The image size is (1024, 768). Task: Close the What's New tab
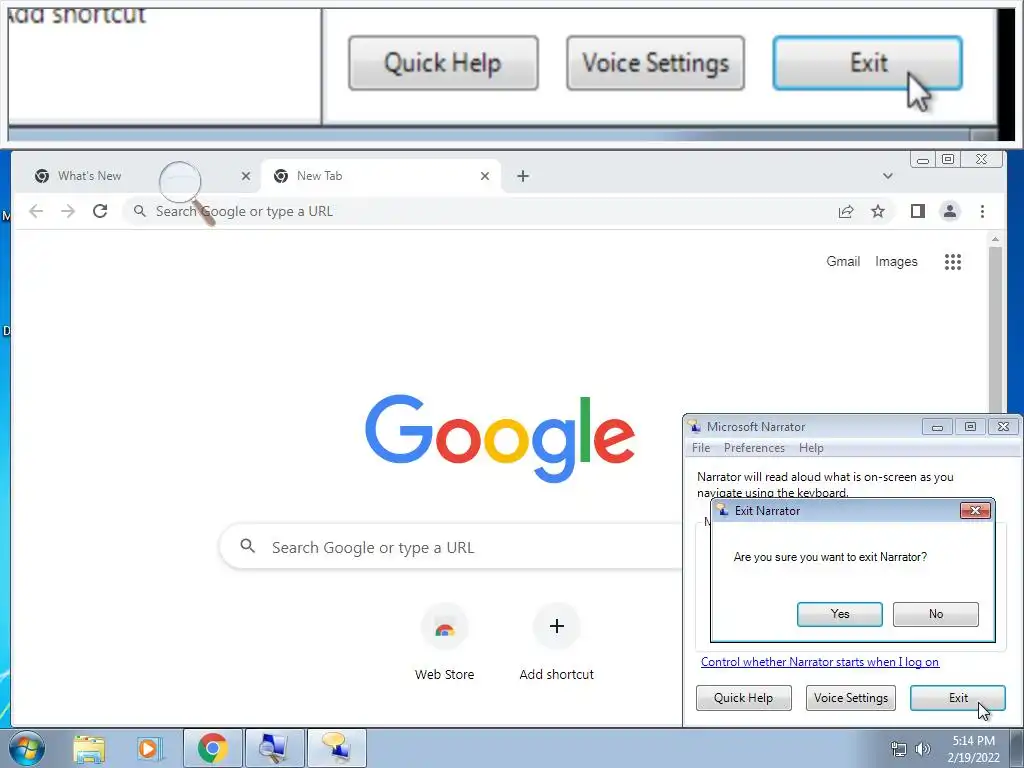click(x=246, y=176)
